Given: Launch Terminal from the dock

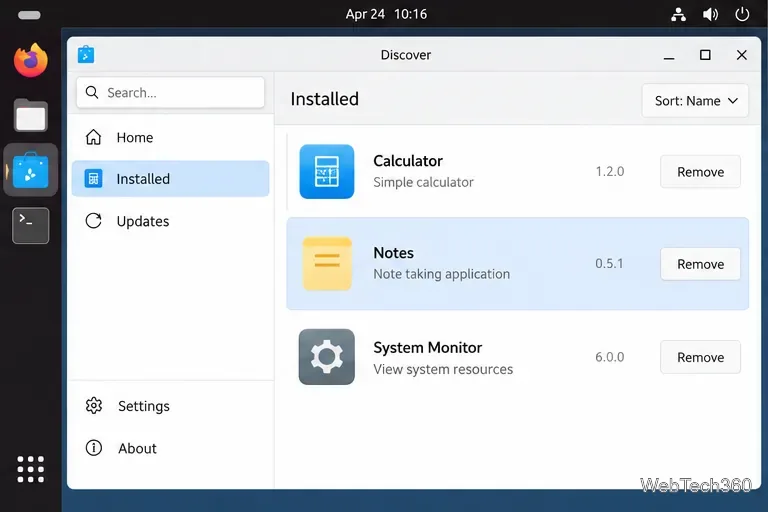Looking at the screenshot, I should point(30,225).
